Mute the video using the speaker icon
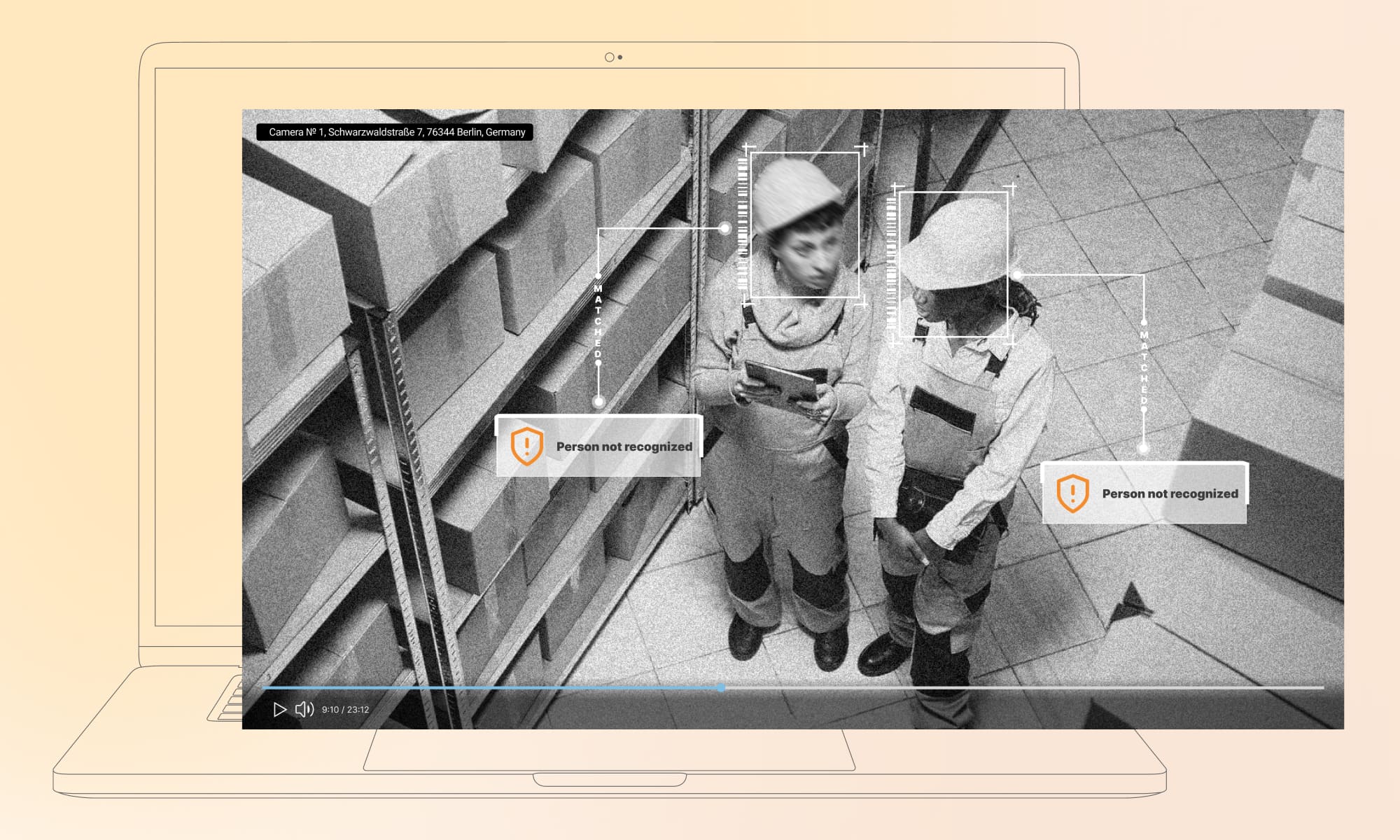The height and width of the screenshot is (840, 1400). pos(304,710)
